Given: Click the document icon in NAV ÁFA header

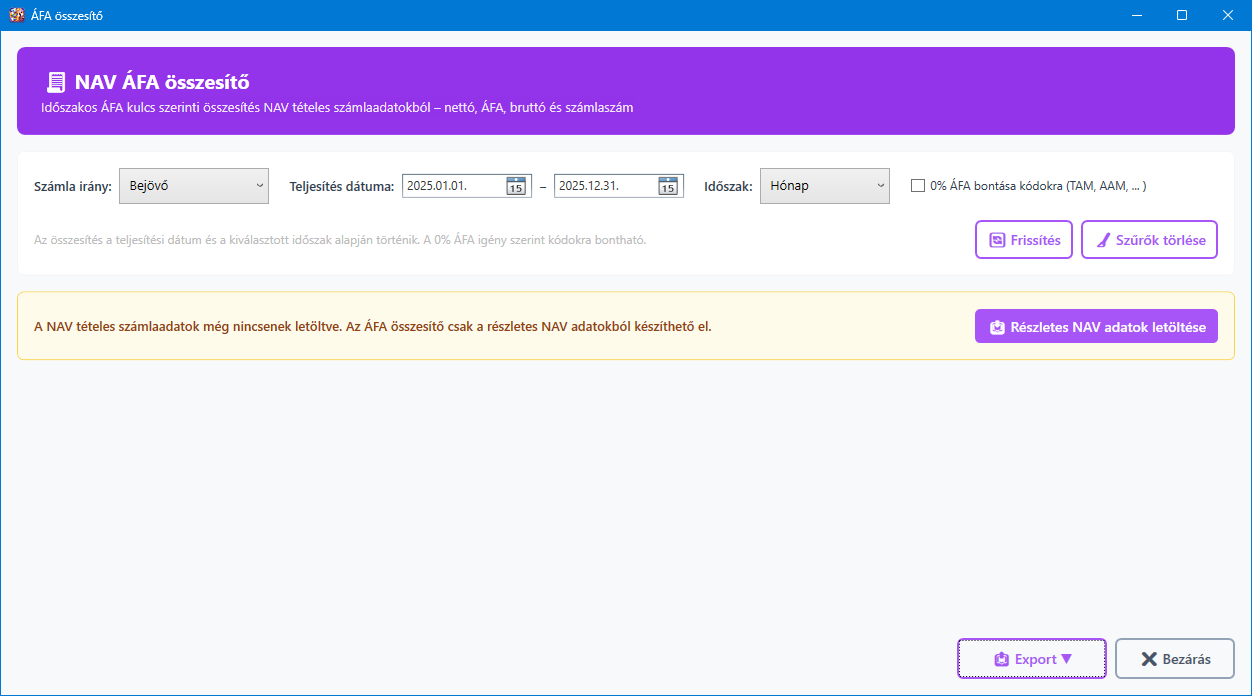Looking at the screenshot, I should point(56,83).
